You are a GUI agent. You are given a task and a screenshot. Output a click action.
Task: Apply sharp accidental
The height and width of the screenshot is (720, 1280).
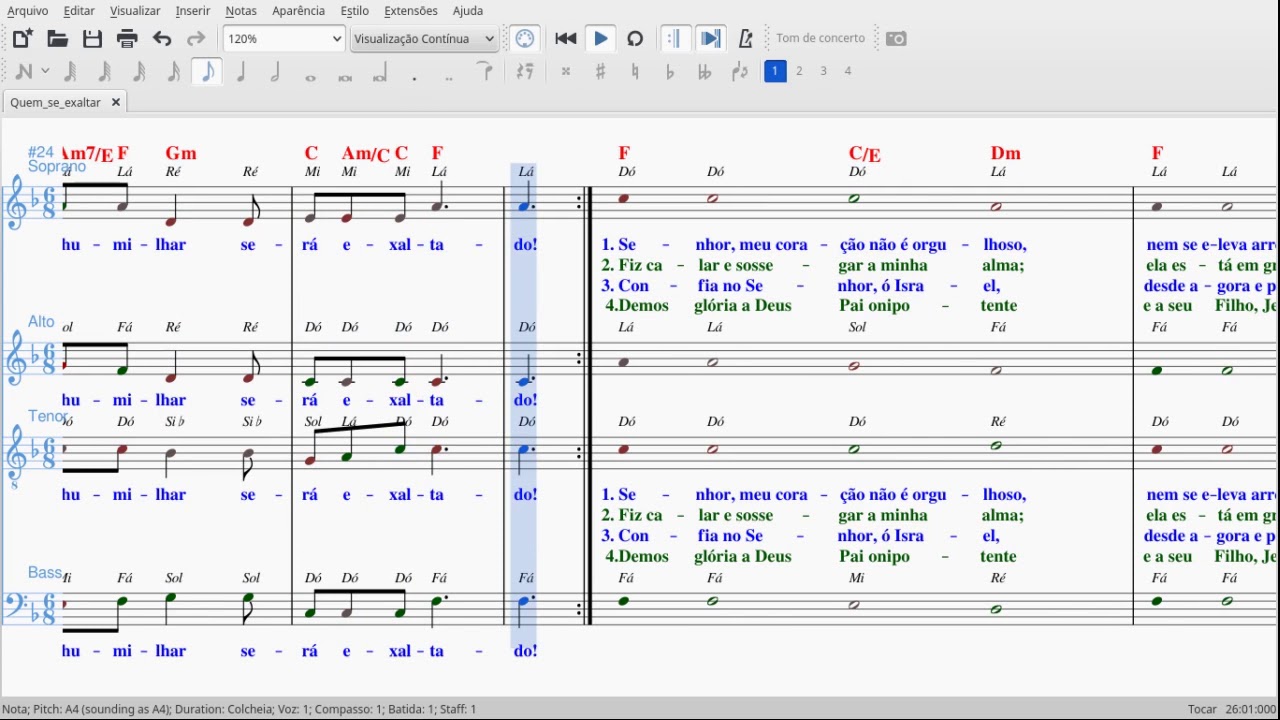tap(600, 71)
